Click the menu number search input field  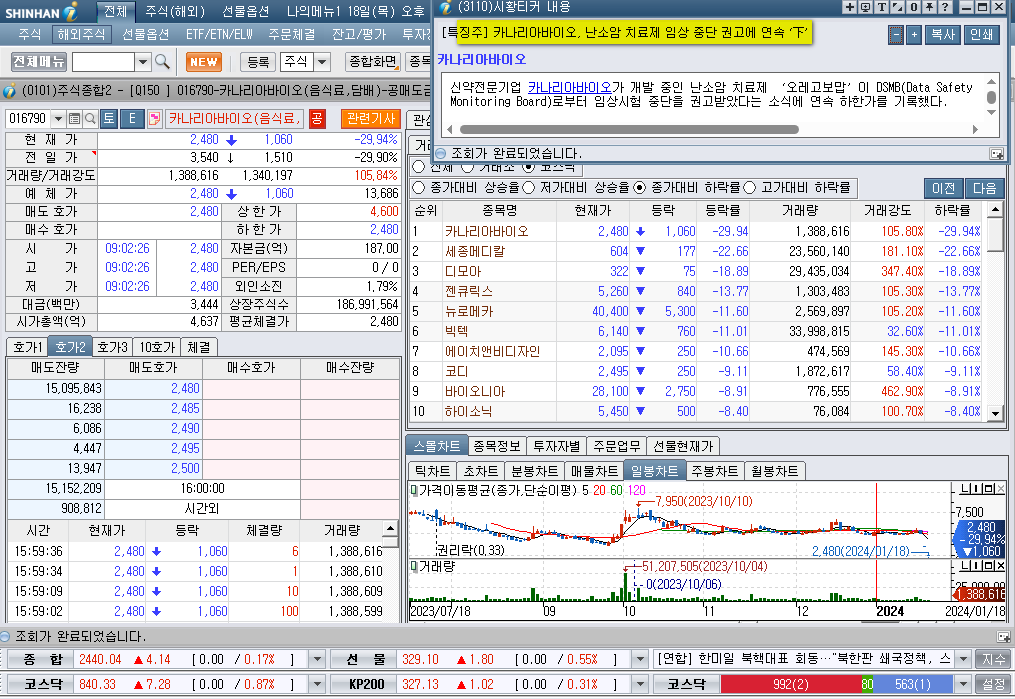[103, 62]
